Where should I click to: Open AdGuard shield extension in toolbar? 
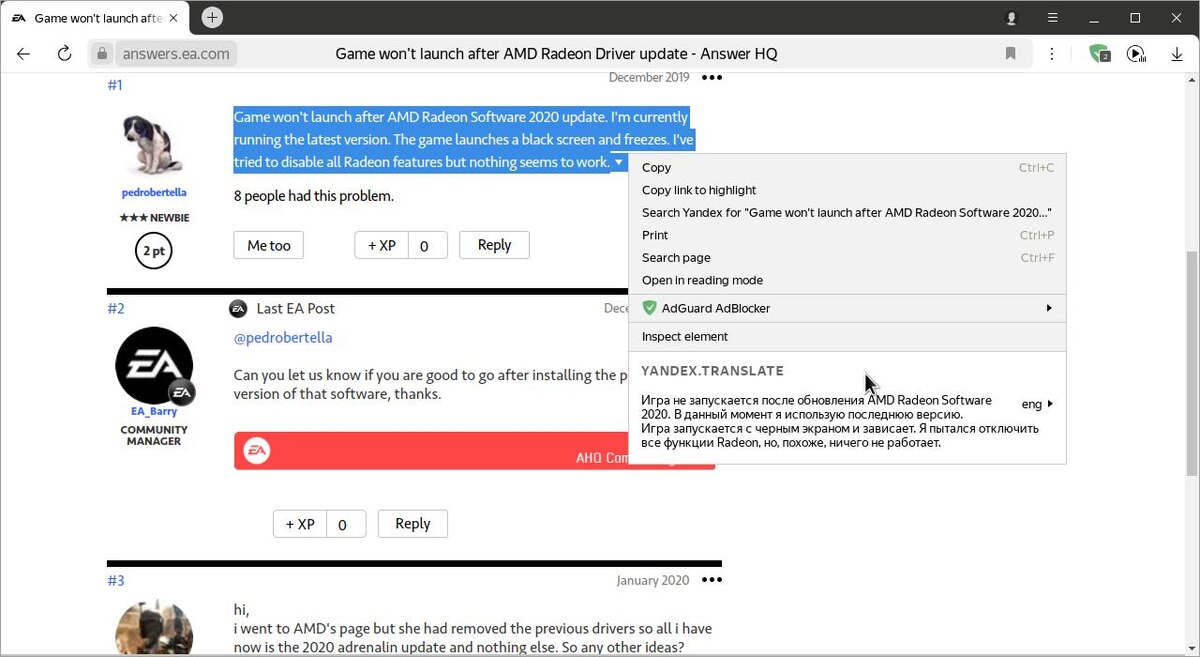click(x=1100, y=54)
